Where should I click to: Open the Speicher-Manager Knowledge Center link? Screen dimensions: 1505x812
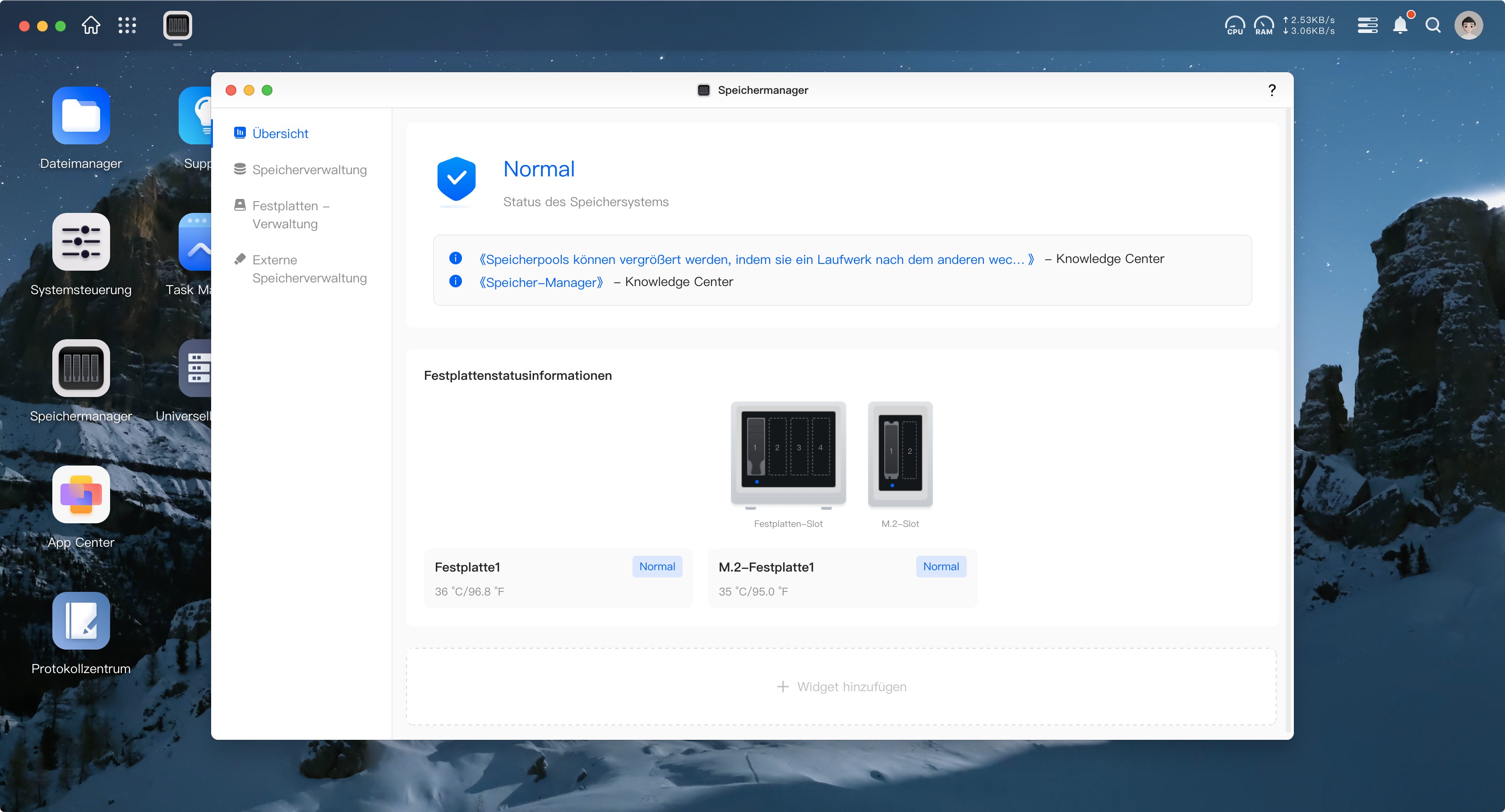[x=541, y=282]
